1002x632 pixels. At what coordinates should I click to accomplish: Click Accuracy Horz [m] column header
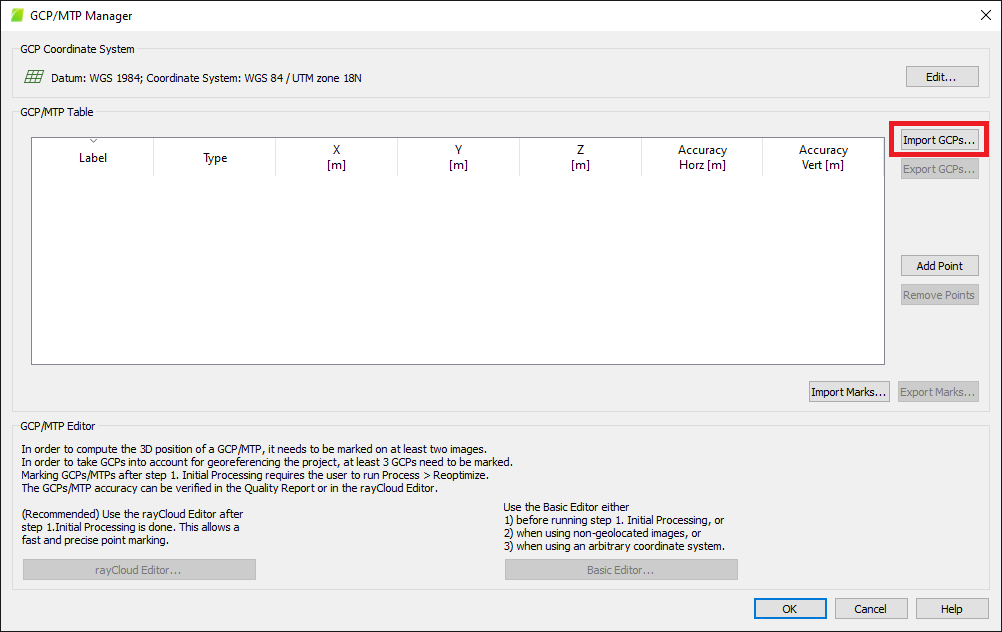pyautogui.click(x=702, y=158)
